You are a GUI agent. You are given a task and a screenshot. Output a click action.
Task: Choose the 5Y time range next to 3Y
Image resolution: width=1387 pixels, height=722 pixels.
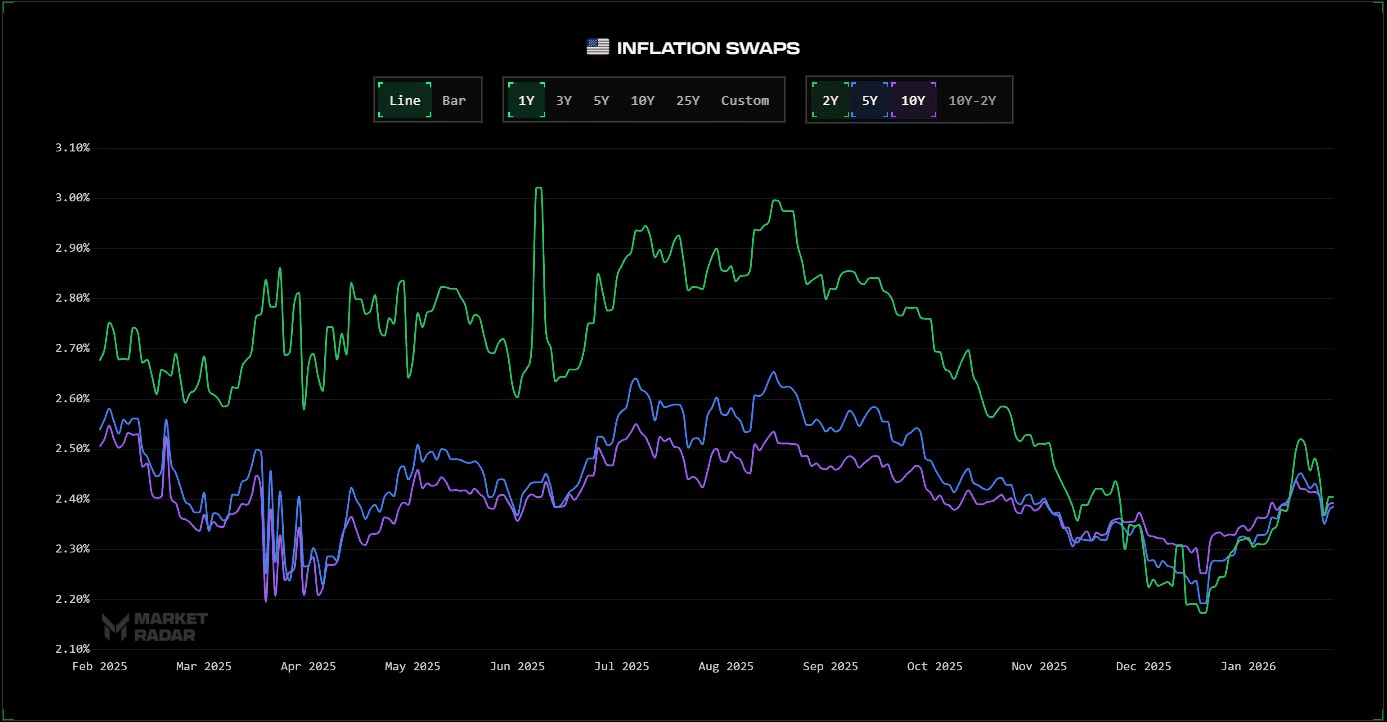(601, 100)
